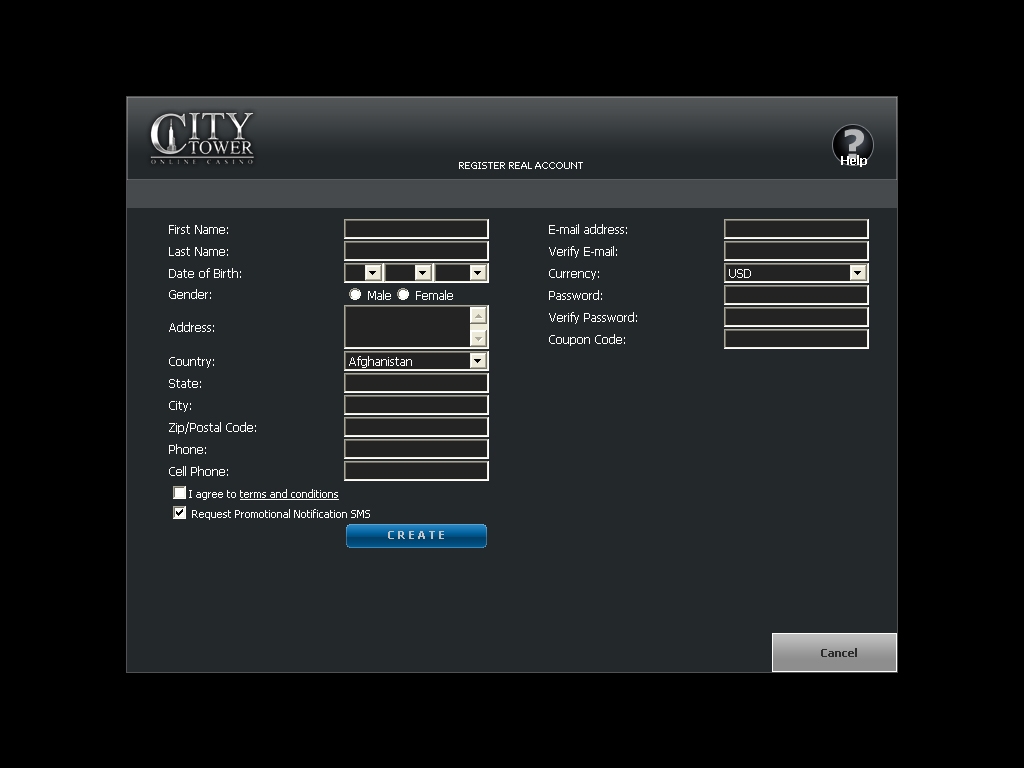1024x768 pixels.
Task: Select the Female gender option
Action: pos(403,295)
